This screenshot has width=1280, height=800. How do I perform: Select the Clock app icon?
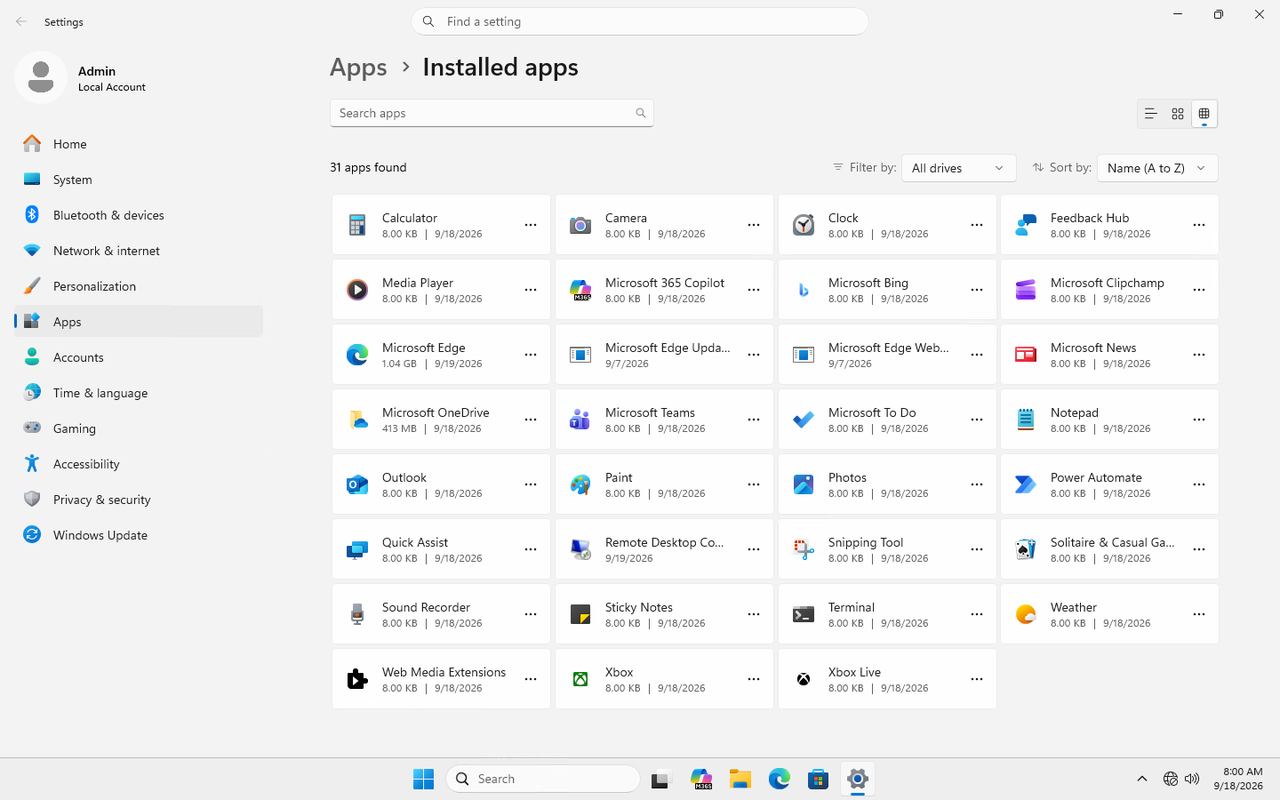pos(803,225)
